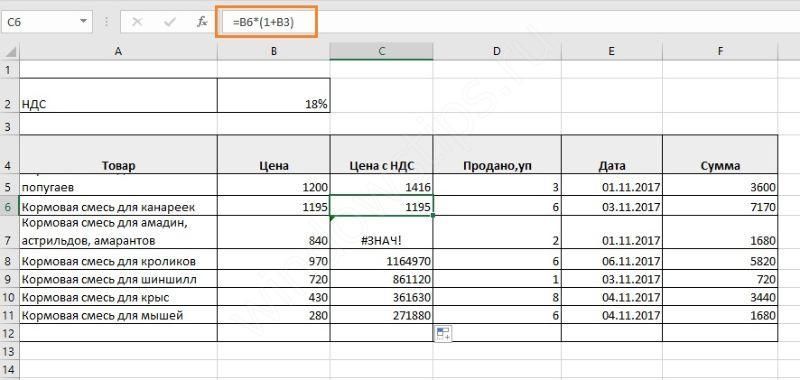
Task: Select the sum cell 720
Action: pyautogui.click(x=720, y=278)
